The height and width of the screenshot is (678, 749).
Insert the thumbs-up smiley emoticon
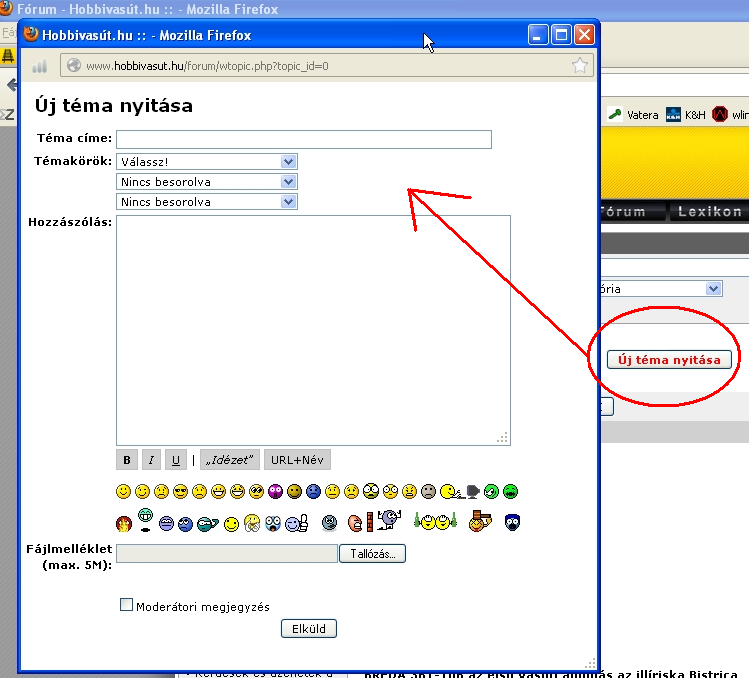296,522
